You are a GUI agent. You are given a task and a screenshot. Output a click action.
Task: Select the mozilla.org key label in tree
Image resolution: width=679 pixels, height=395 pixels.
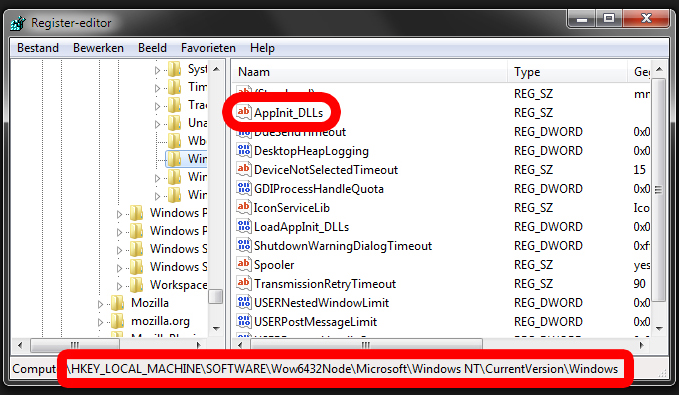pos(160,321)
